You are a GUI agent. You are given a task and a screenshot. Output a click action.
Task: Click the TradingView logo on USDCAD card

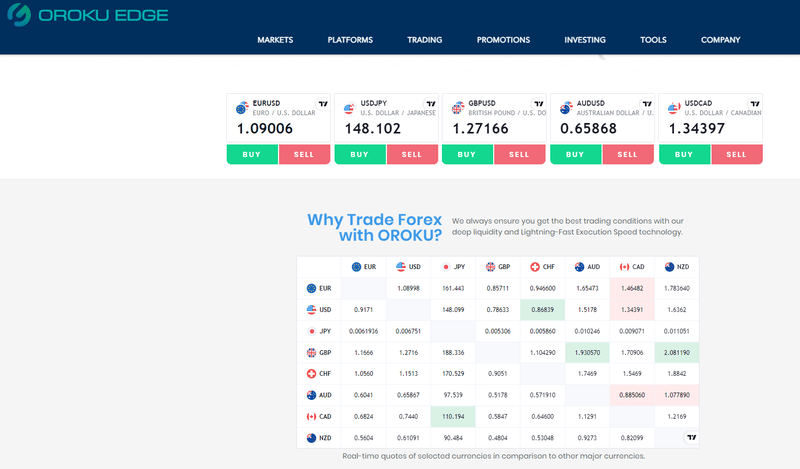[x=754, y=104]
